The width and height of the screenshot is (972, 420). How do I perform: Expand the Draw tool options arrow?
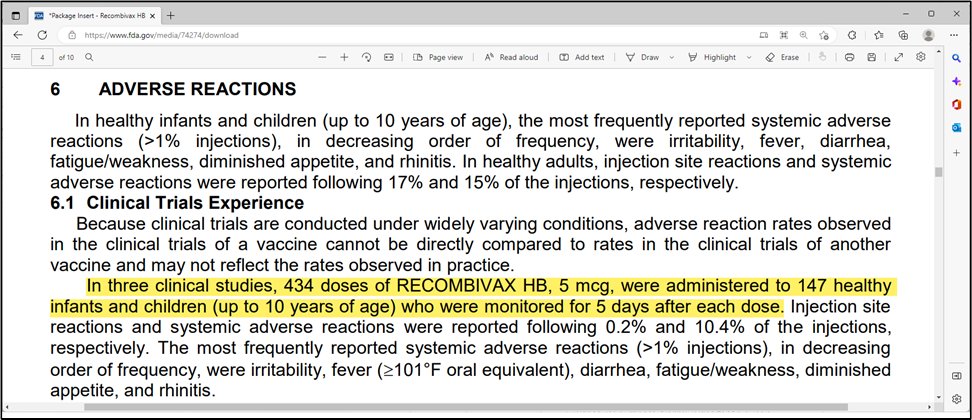[670, 58]
